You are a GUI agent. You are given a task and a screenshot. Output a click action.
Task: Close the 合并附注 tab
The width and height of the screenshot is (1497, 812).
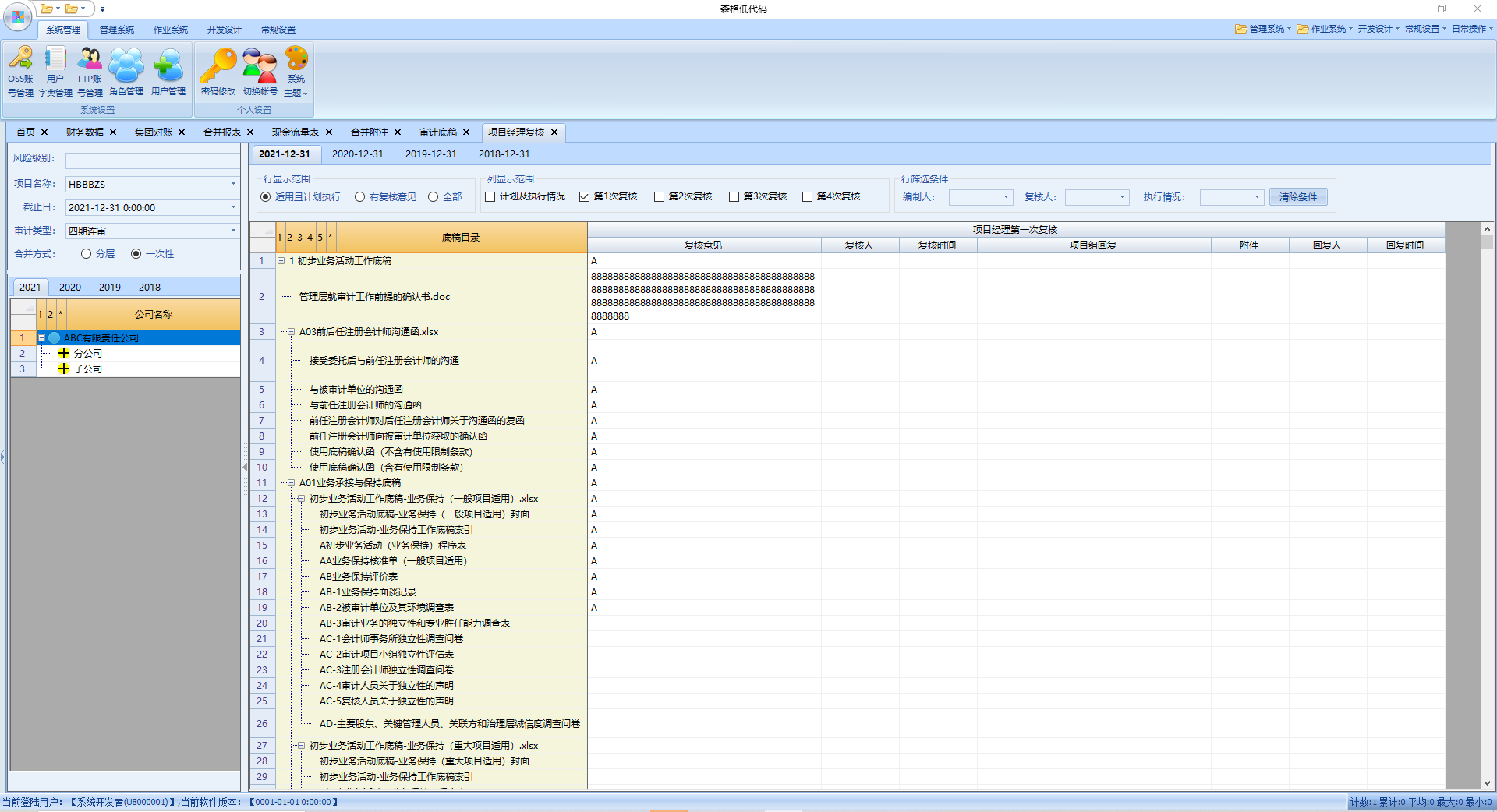pyautogui.click(x=398, y=132)
